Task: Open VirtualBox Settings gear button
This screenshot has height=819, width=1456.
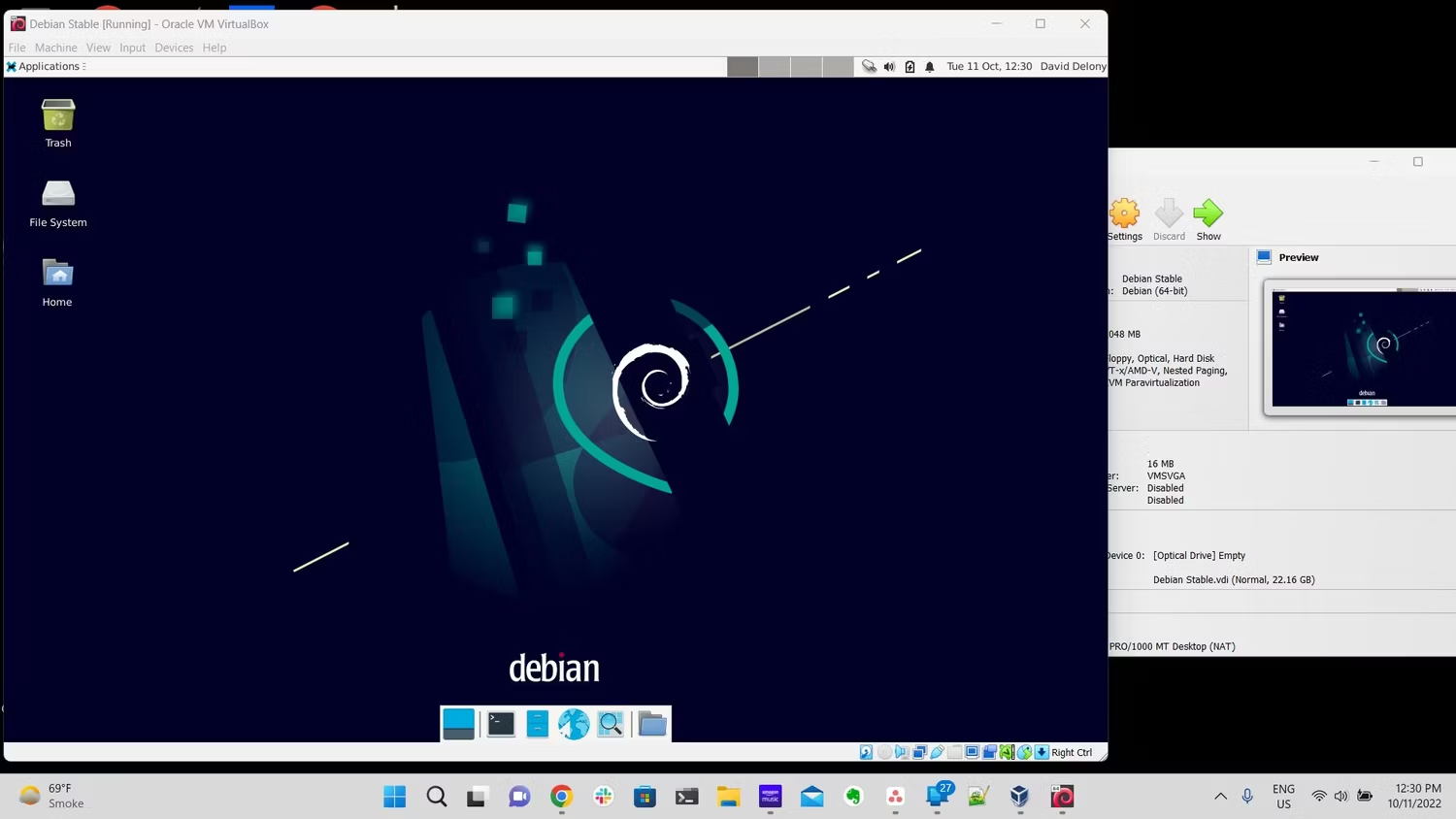Action: 1124,220
